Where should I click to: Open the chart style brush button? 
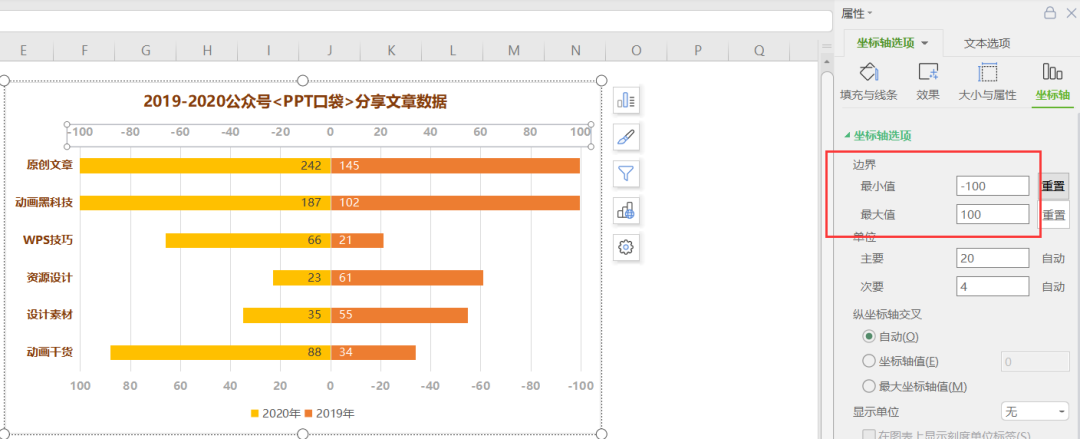coord(626,138)
